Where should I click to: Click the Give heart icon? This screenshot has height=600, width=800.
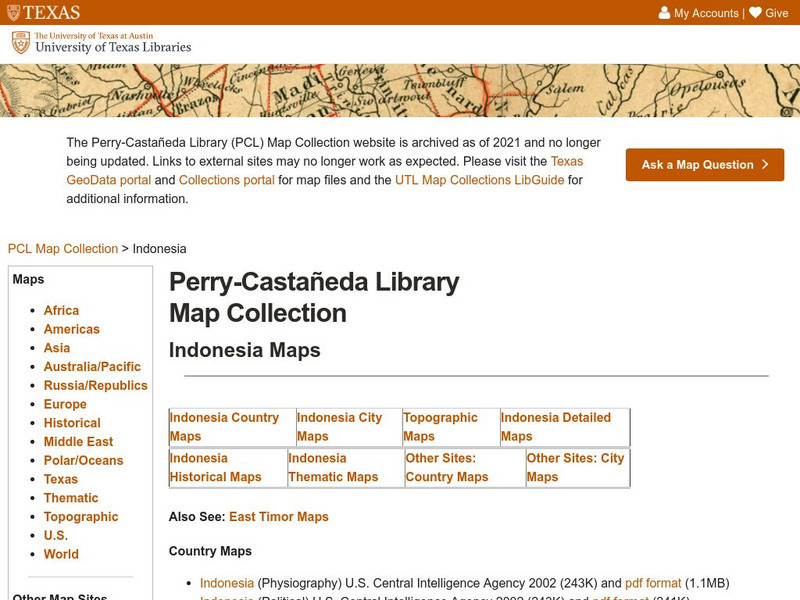click(x=755, y=13)
